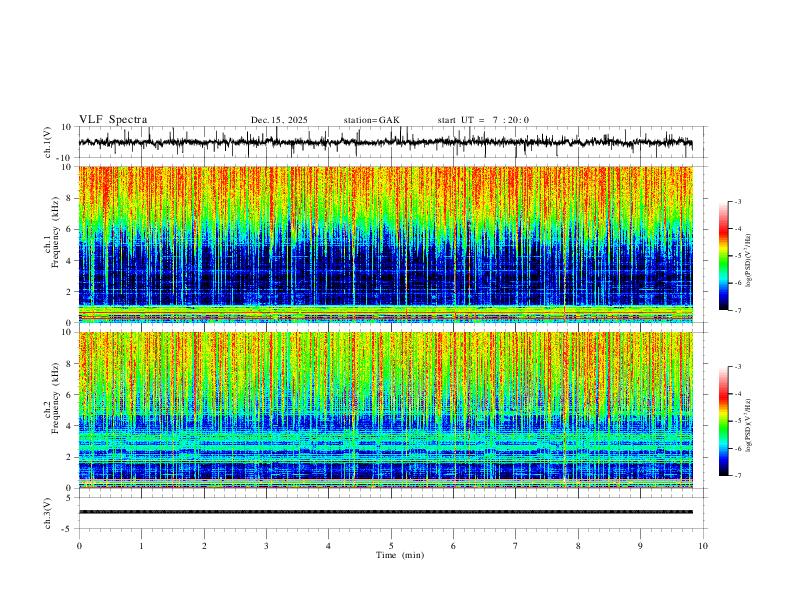The height and width of the screenshot is (612, 792).
Task: Click the "-7" tick on ch.2 colorbar
Action: 737,476
